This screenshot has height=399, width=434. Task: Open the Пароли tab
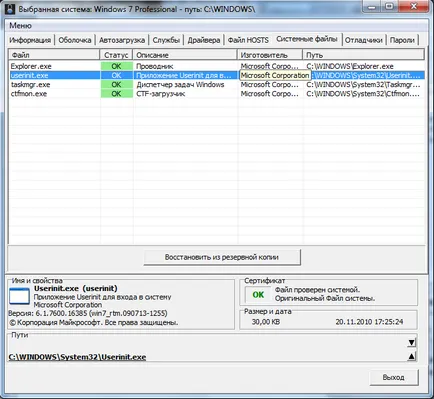pyautogui.click(x=402, y=40)
